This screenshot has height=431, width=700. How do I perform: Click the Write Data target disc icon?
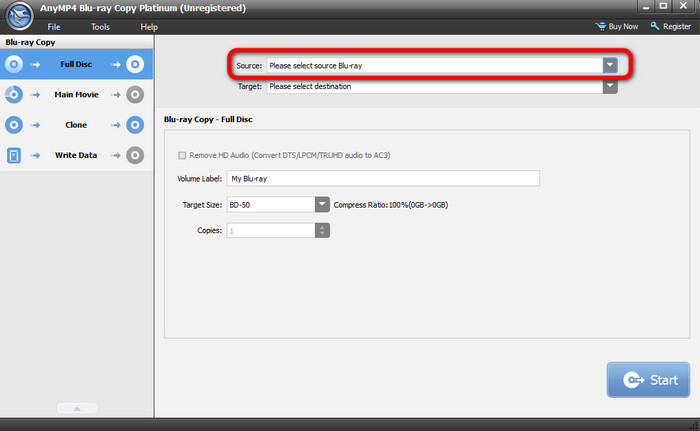point(135,155)
